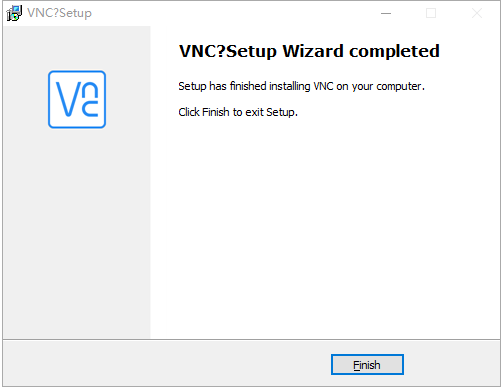The height and width of the screenshot is (389, 503).
Task: Click the empty grey footer left of Finish
Action: pos(167,363)
